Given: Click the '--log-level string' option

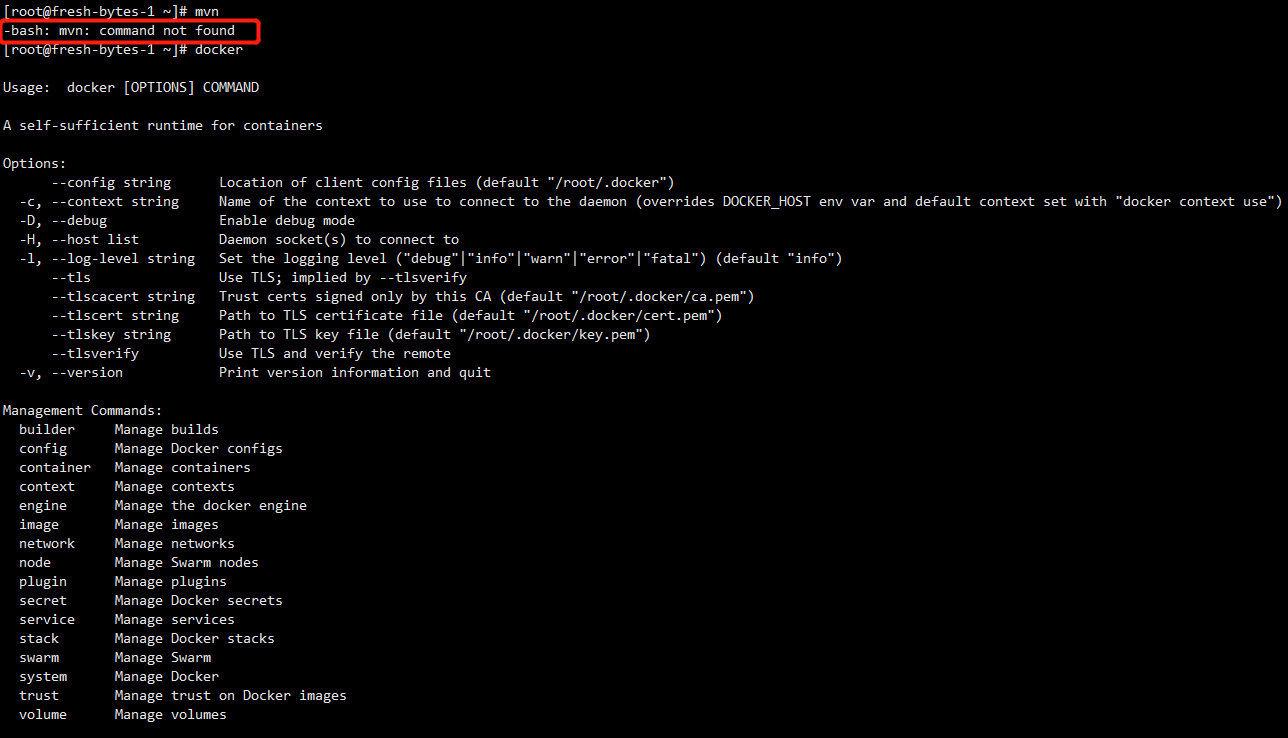Looking at the screenshot, I should [123, 259].
